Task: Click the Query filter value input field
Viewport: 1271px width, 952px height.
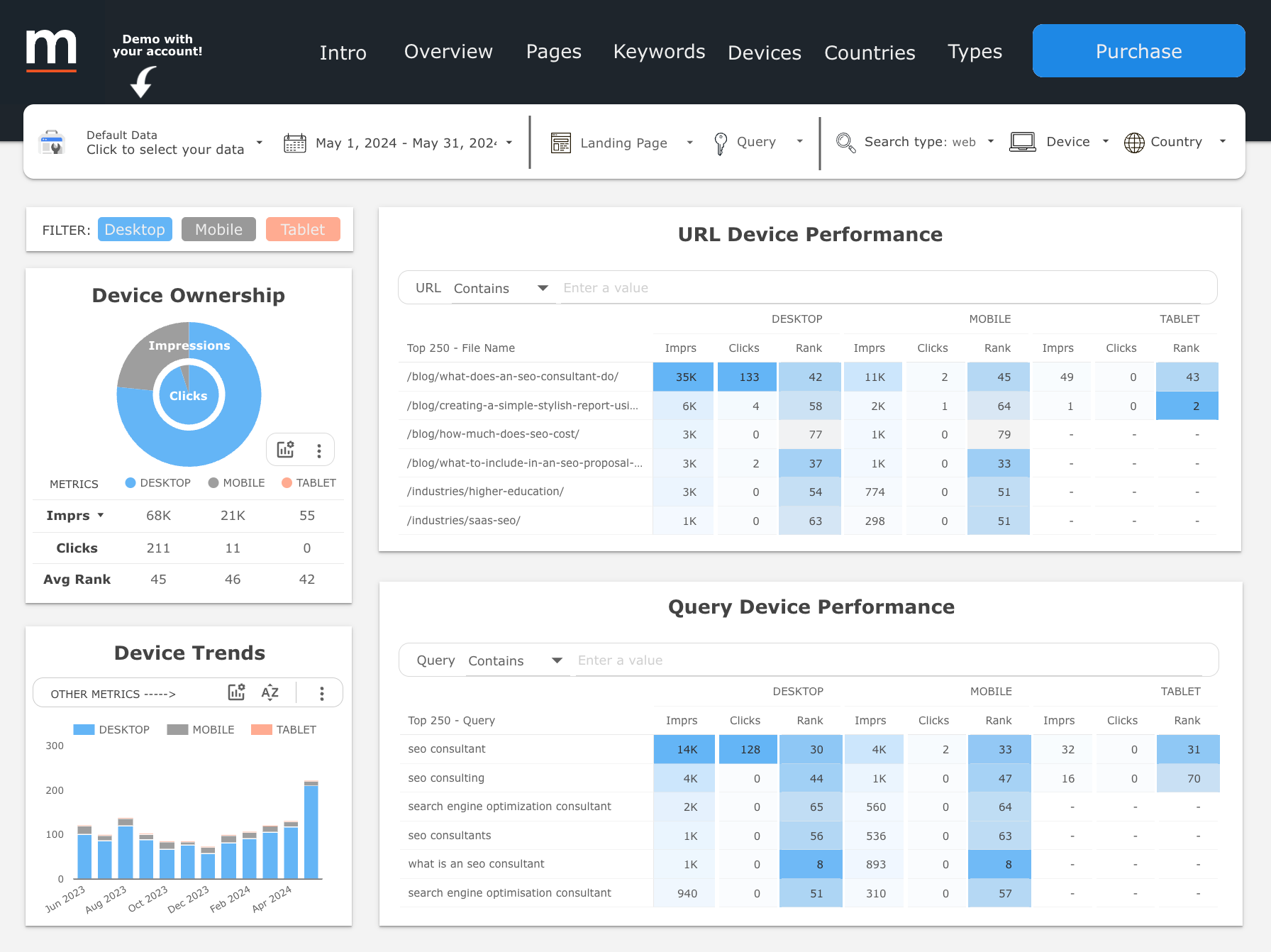Action: (895, 660)
